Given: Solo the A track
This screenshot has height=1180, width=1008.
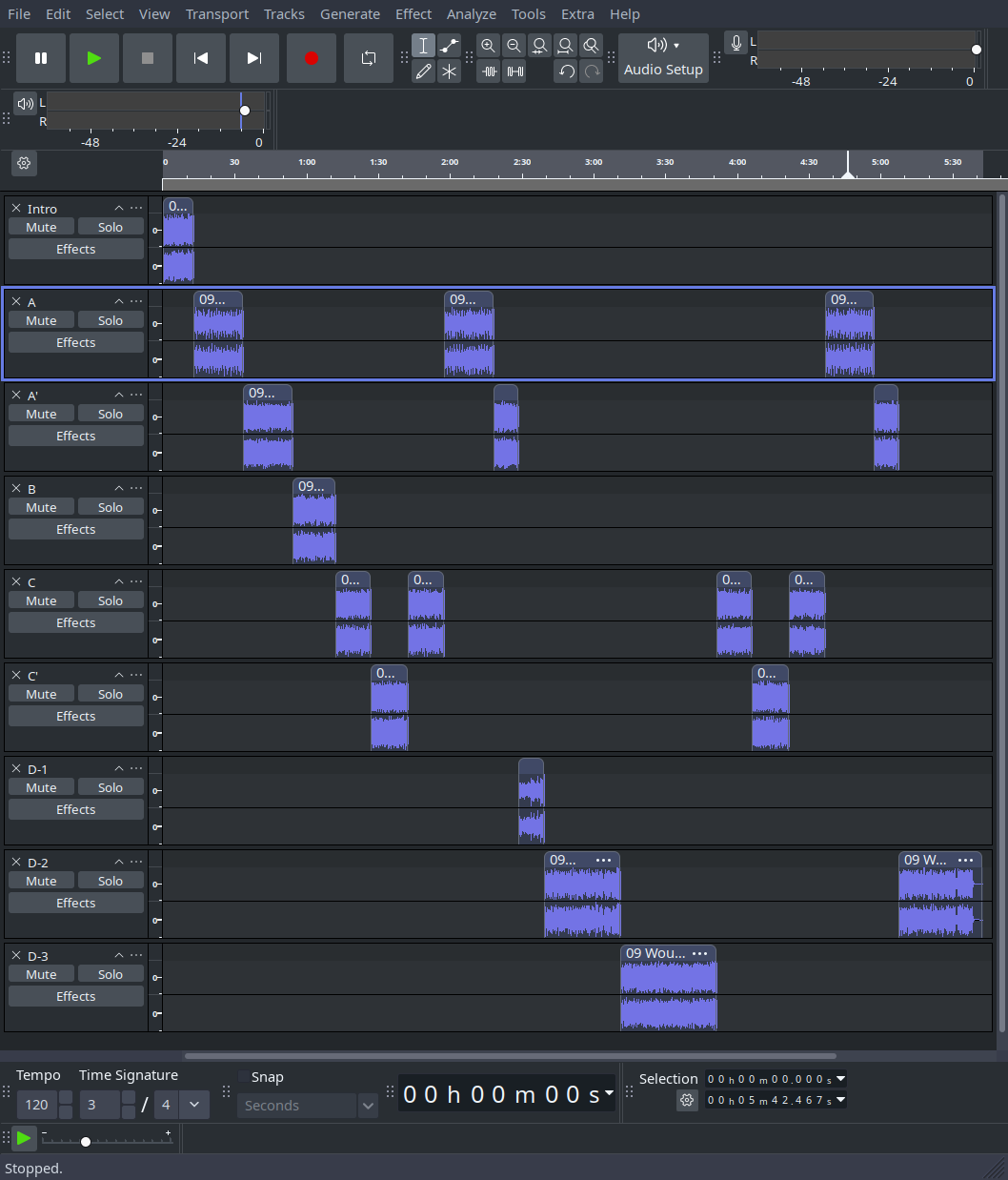Looking at the screenshot, I should (111, 320).
